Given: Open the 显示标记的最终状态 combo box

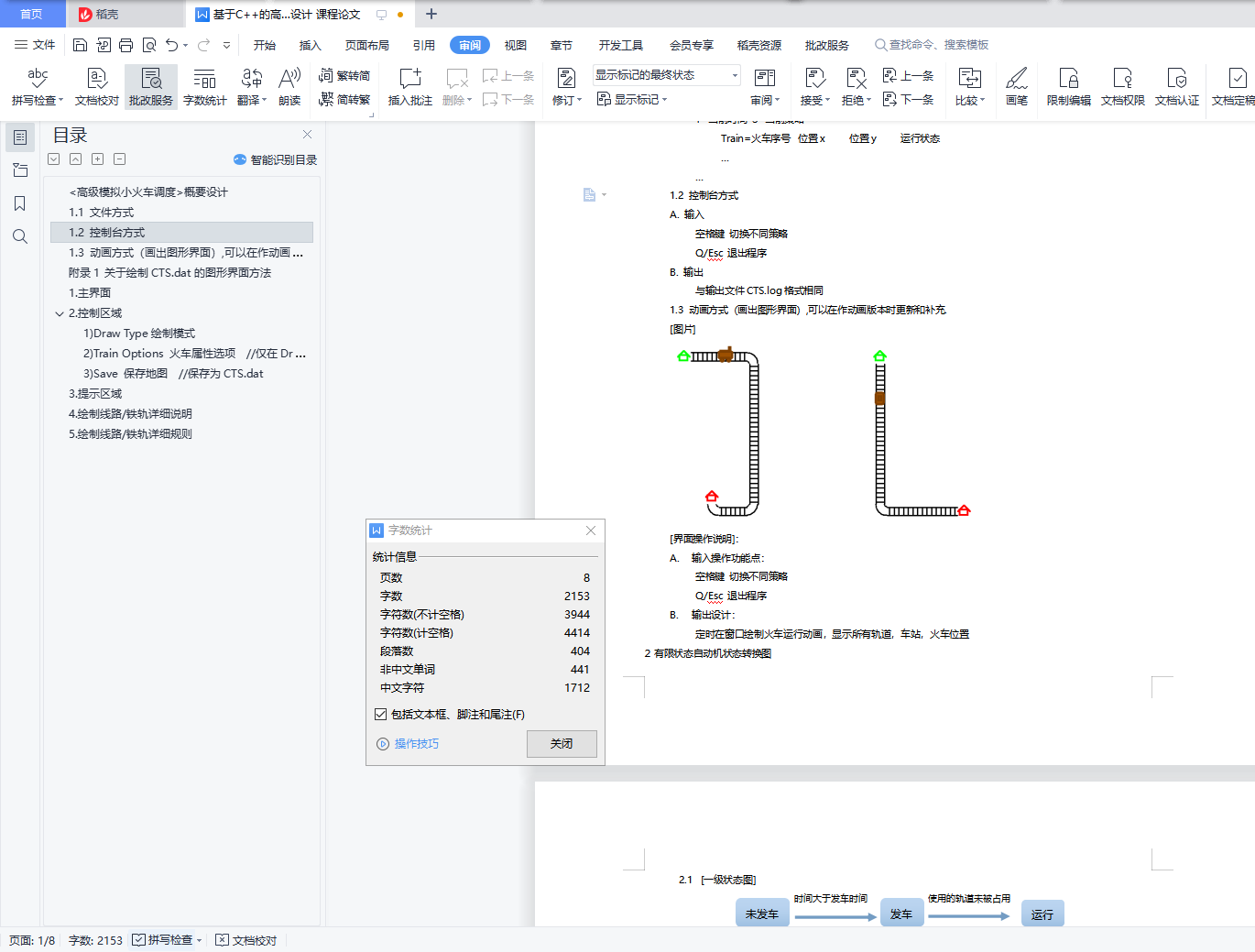Looking at the screenshot, I should 666,75.
